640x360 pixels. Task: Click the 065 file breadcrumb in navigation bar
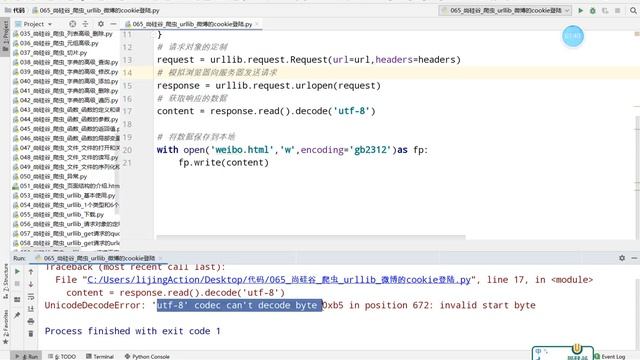click(96, 10)
